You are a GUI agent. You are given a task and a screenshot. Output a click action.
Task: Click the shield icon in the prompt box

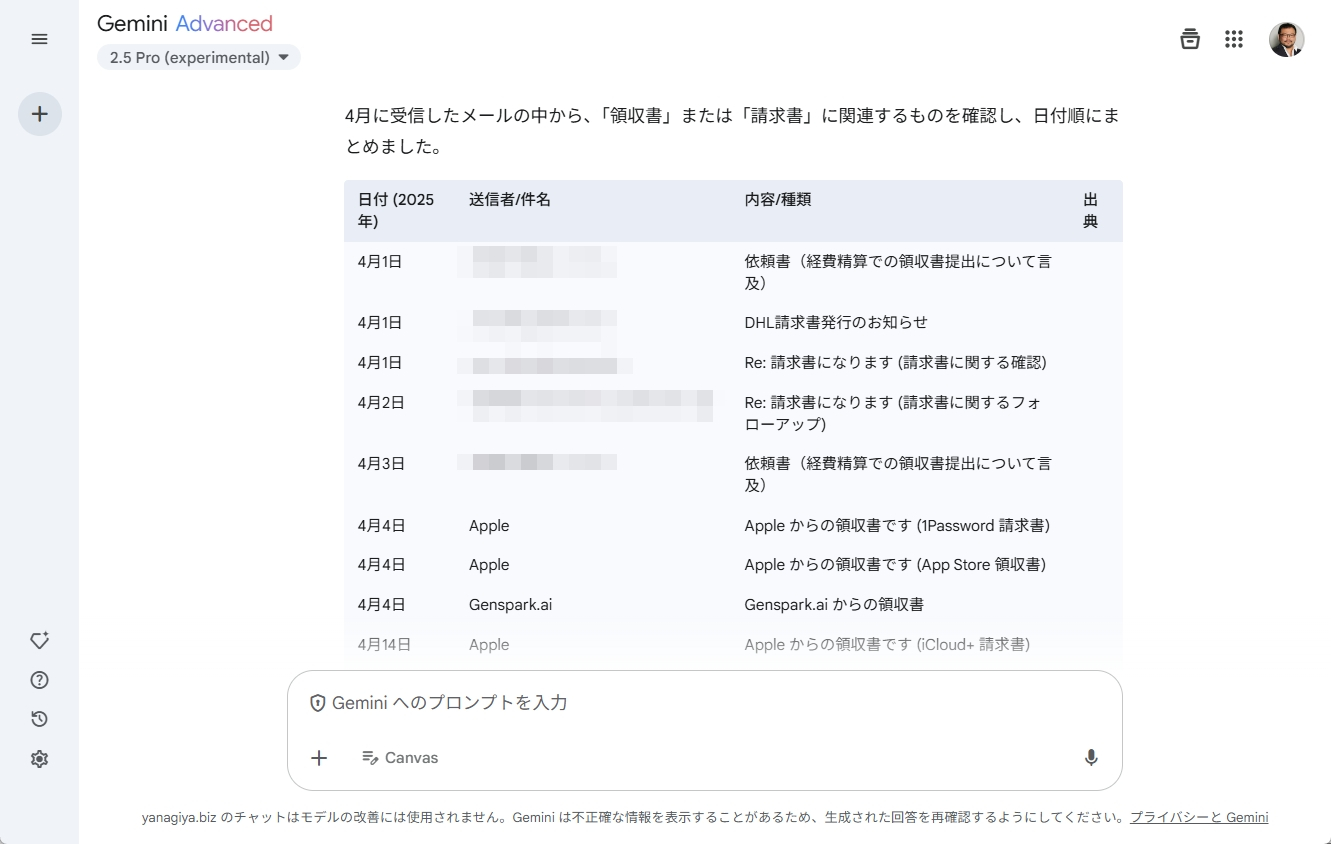[x=317, y=703]
